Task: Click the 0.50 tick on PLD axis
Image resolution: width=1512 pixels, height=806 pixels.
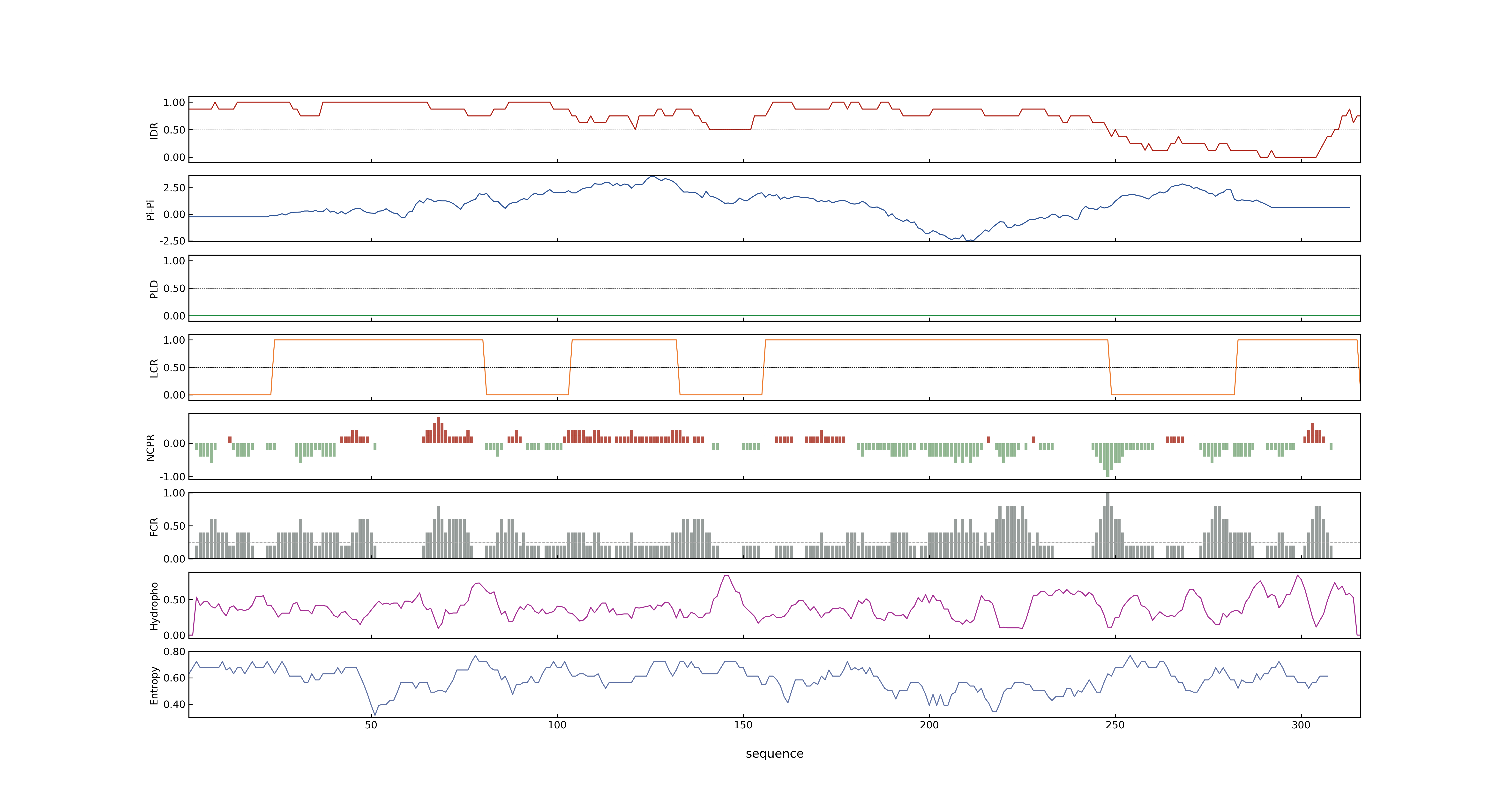Action: tap(174, 288)
